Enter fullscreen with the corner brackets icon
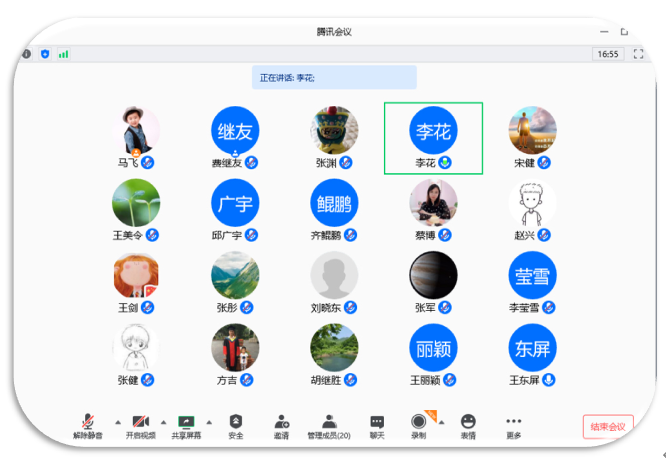The width and height of the screenshot is (666, 458). [x=638, y=54]
